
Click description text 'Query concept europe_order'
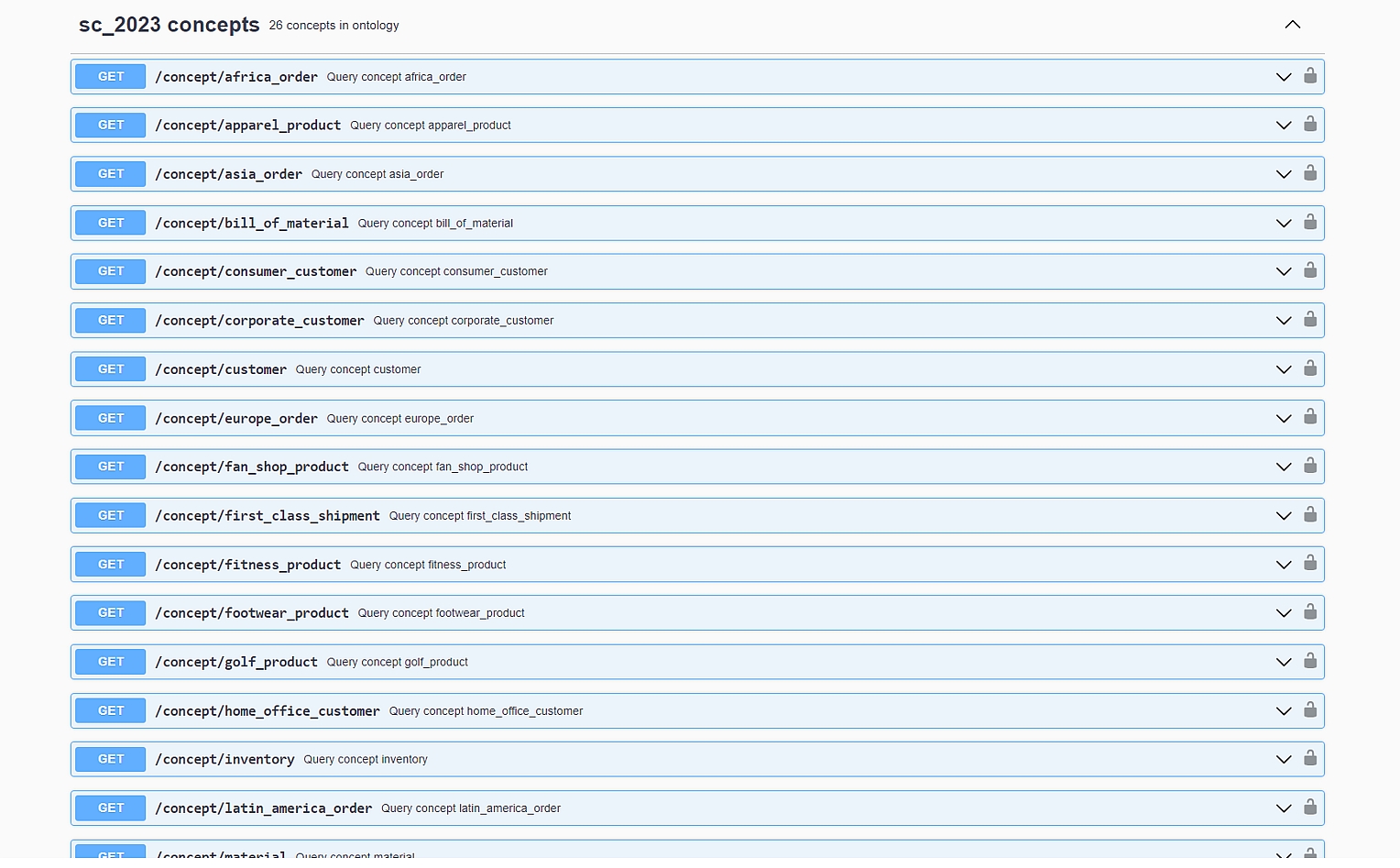point(400,419)
